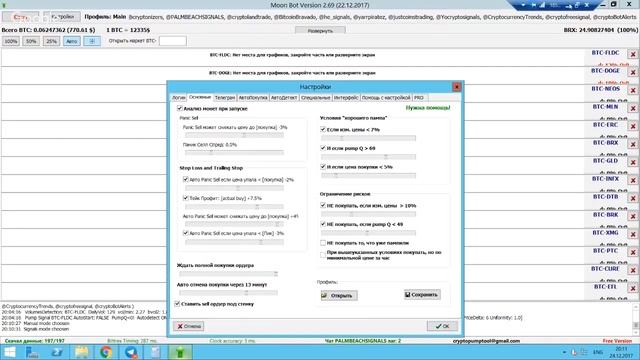Toggle 'Авто Panic Sell если цена упала < [Пик]' checkbox

[x=186, y=233]
